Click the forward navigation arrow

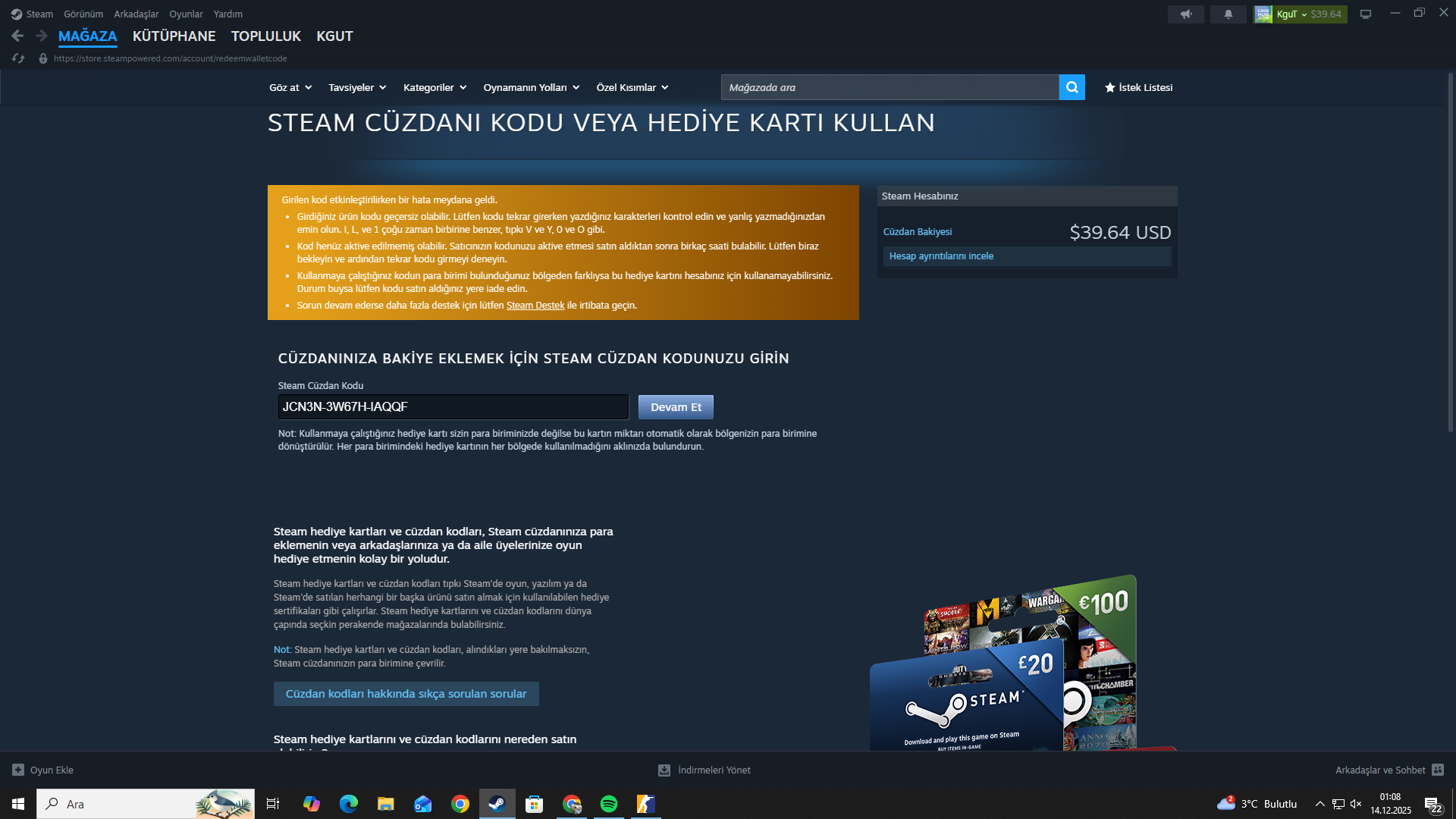pyautogui.click(x=42, y=36)
